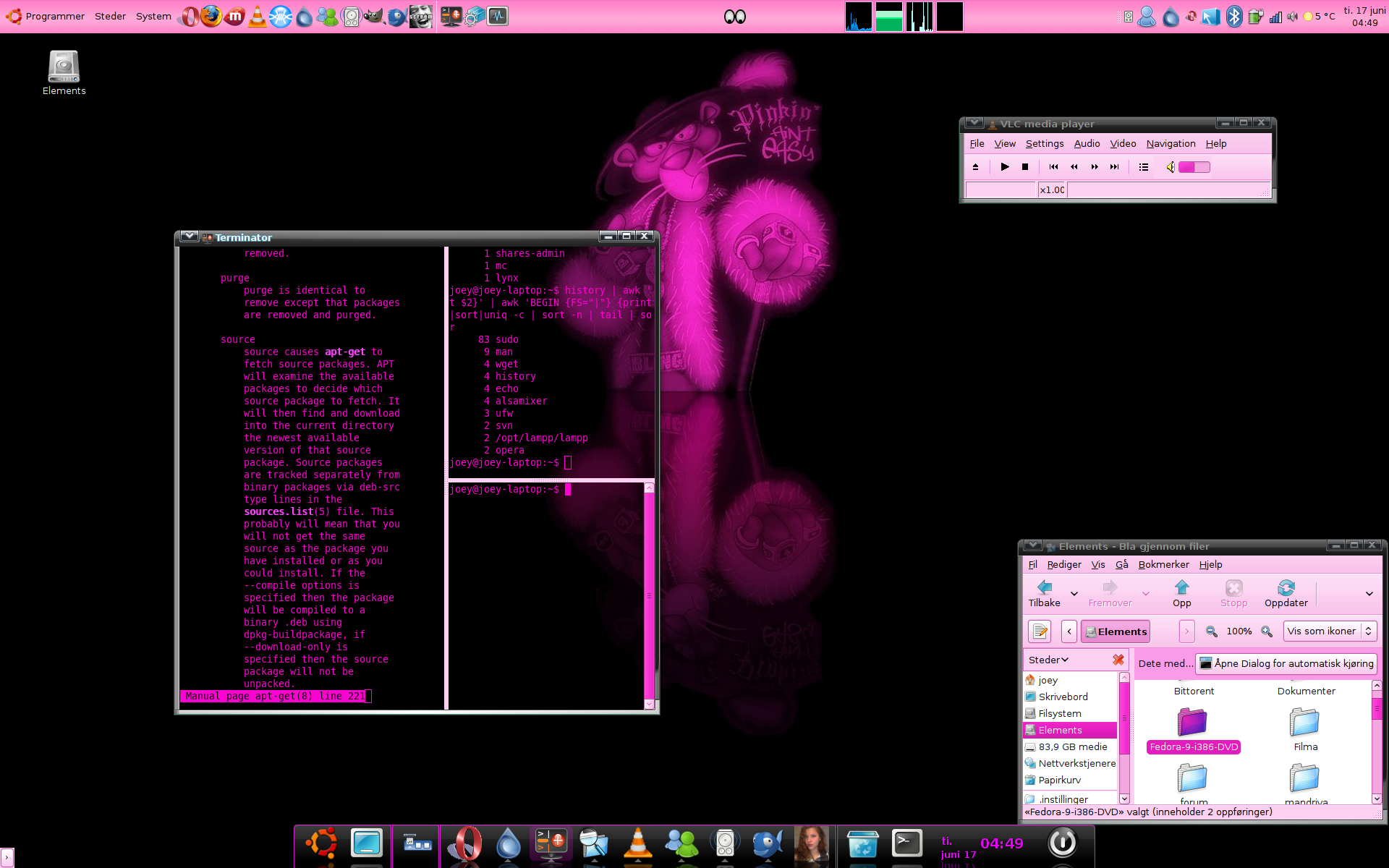Click the Elements path bar button
The image size is (1389, 868).
pyautogui.click(x=1116, y=631)
